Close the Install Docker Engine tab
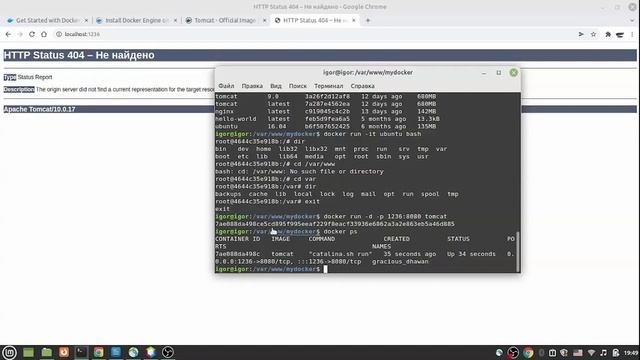Viewport: 640px width, 360px height. point(176,20)
